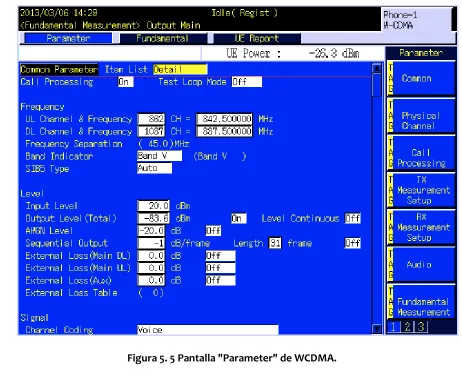Edit AWGN Level -20.0 dB field
The image size is (462, 380).
[151, 231]
